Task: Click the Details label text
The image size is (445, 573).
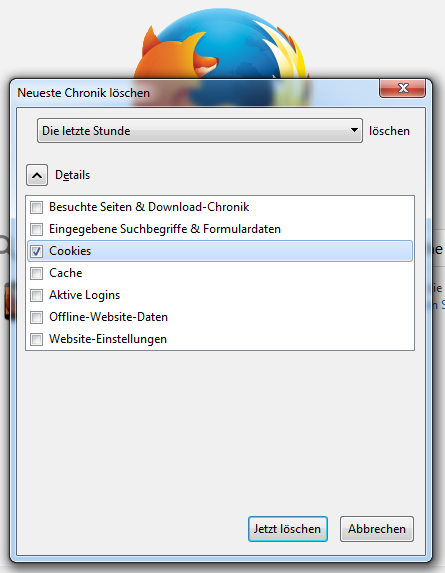Action: point(72,175)
